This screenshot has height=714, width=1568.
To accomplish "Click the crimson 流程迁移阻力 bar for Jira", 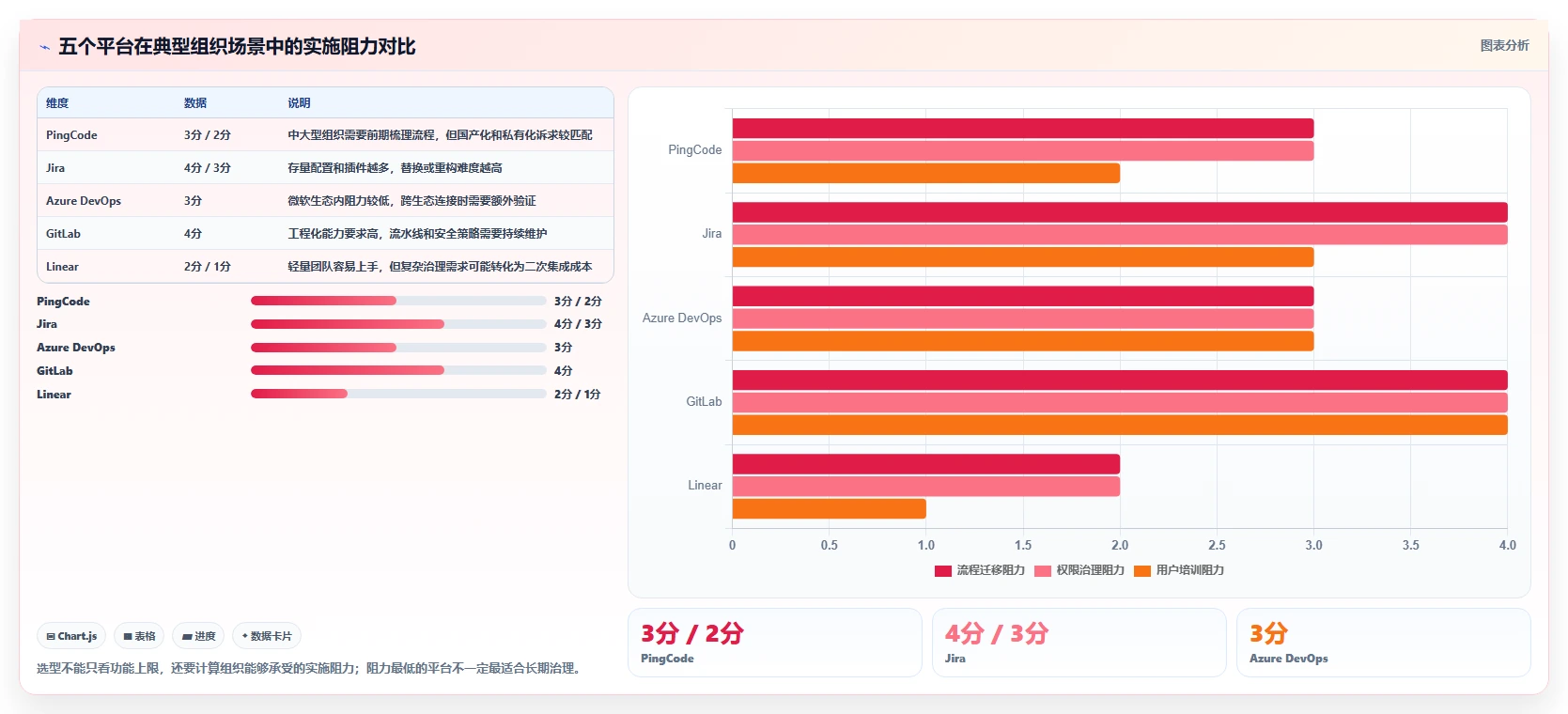I will (1120, 212).
